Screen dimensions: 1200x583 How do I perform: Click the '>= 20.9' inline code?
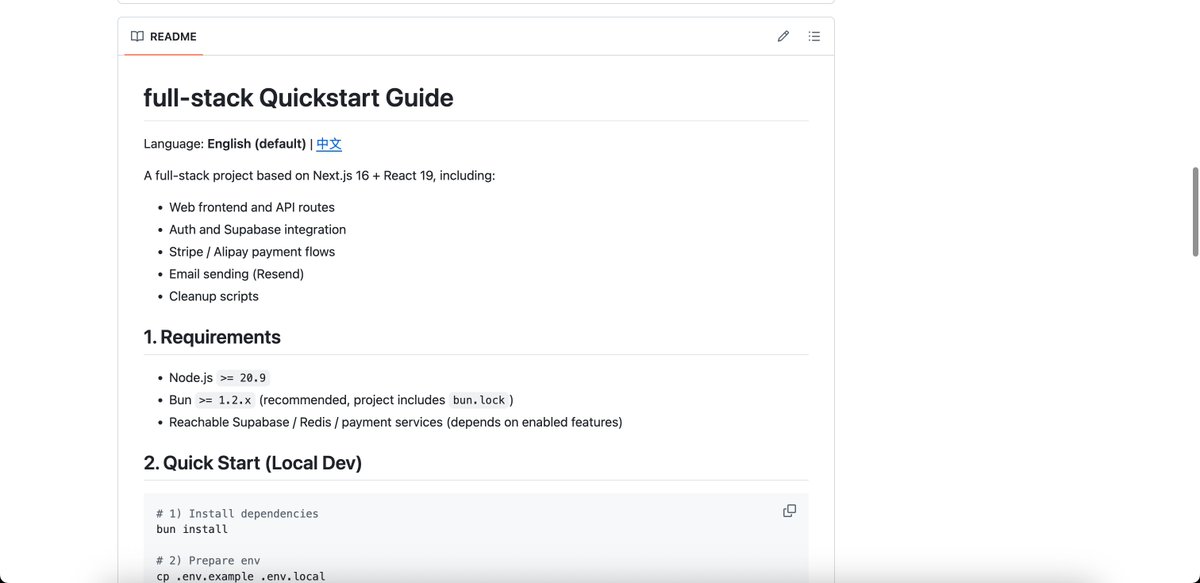(x=244, y=378)
